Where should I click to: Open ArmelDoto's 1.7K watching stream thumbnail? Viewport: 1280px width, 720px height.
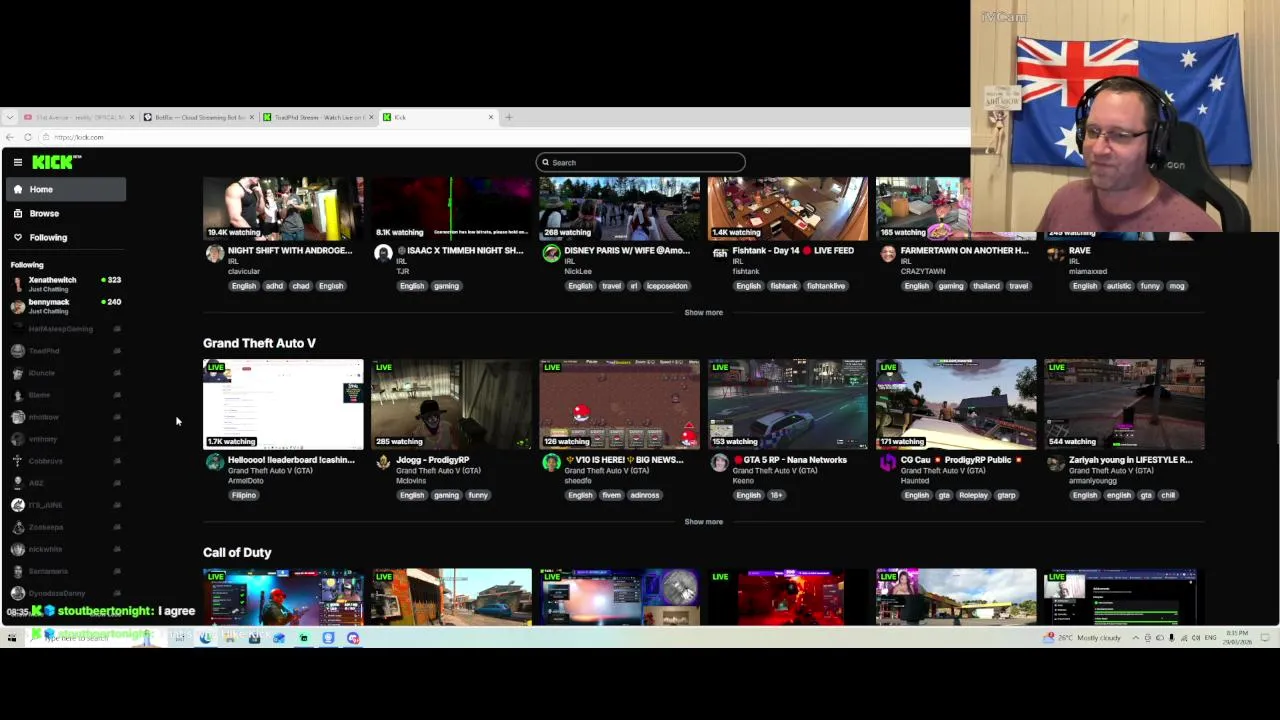[x=283, y=404]
